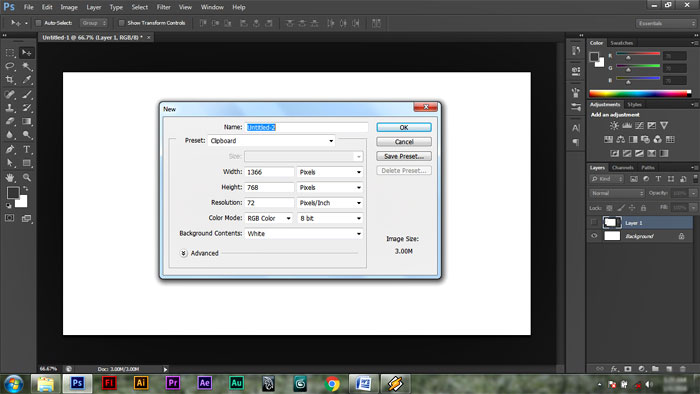
Task: Select the Rectangular Marquee tool
Action: pyautogui.click(x=10, y=53)
